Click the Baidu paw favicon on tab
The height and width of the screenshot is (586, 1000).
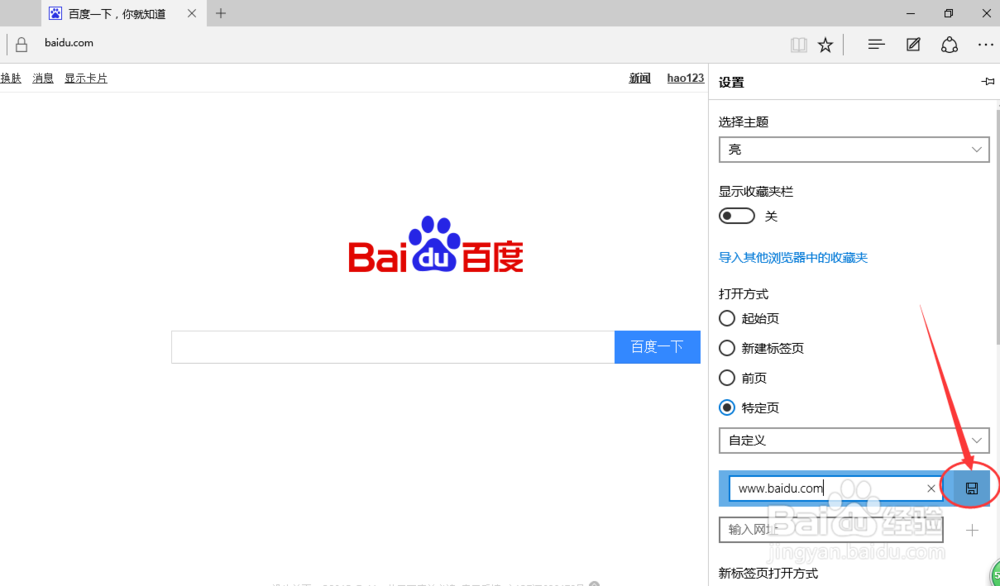pos(55,13)
